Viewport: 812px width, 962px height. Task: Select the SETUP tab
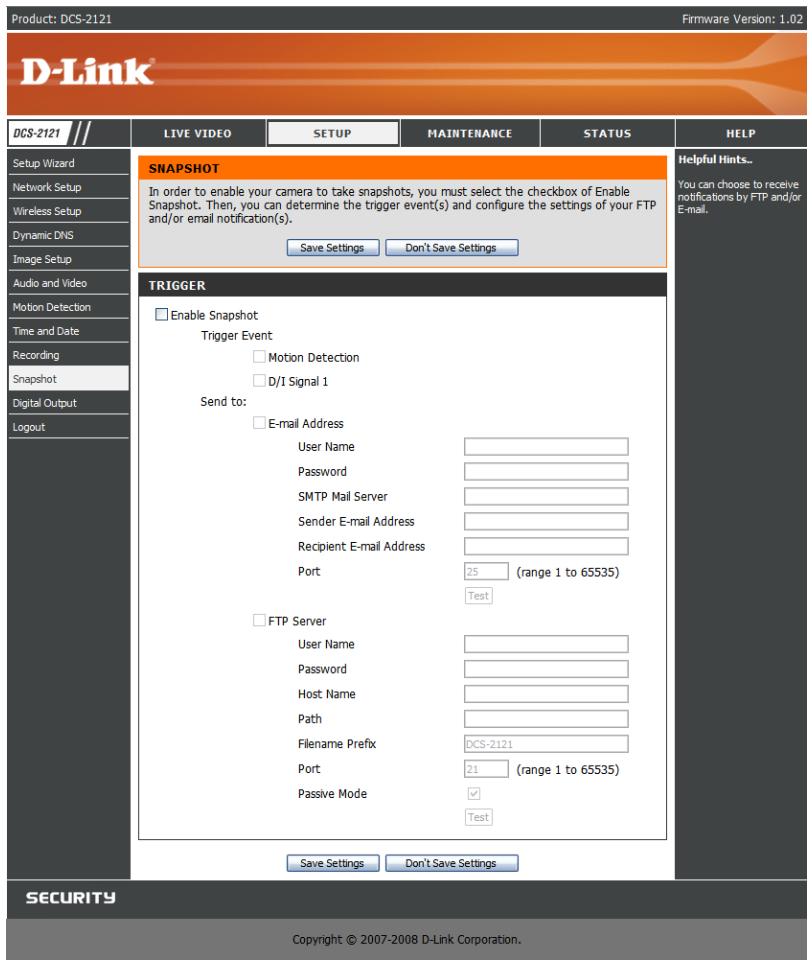click(x=332, y=133)
